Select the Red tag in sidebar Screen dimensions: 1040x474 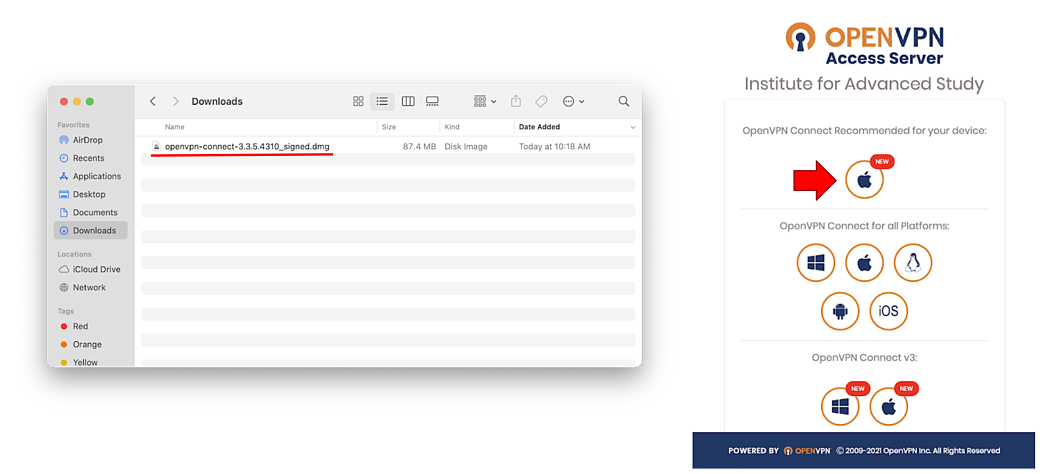pos(80,326)
